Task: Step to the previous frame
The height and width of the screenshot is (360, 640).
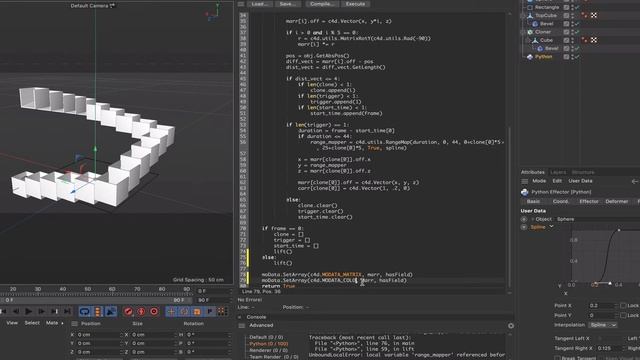Action: pos(16,311)
